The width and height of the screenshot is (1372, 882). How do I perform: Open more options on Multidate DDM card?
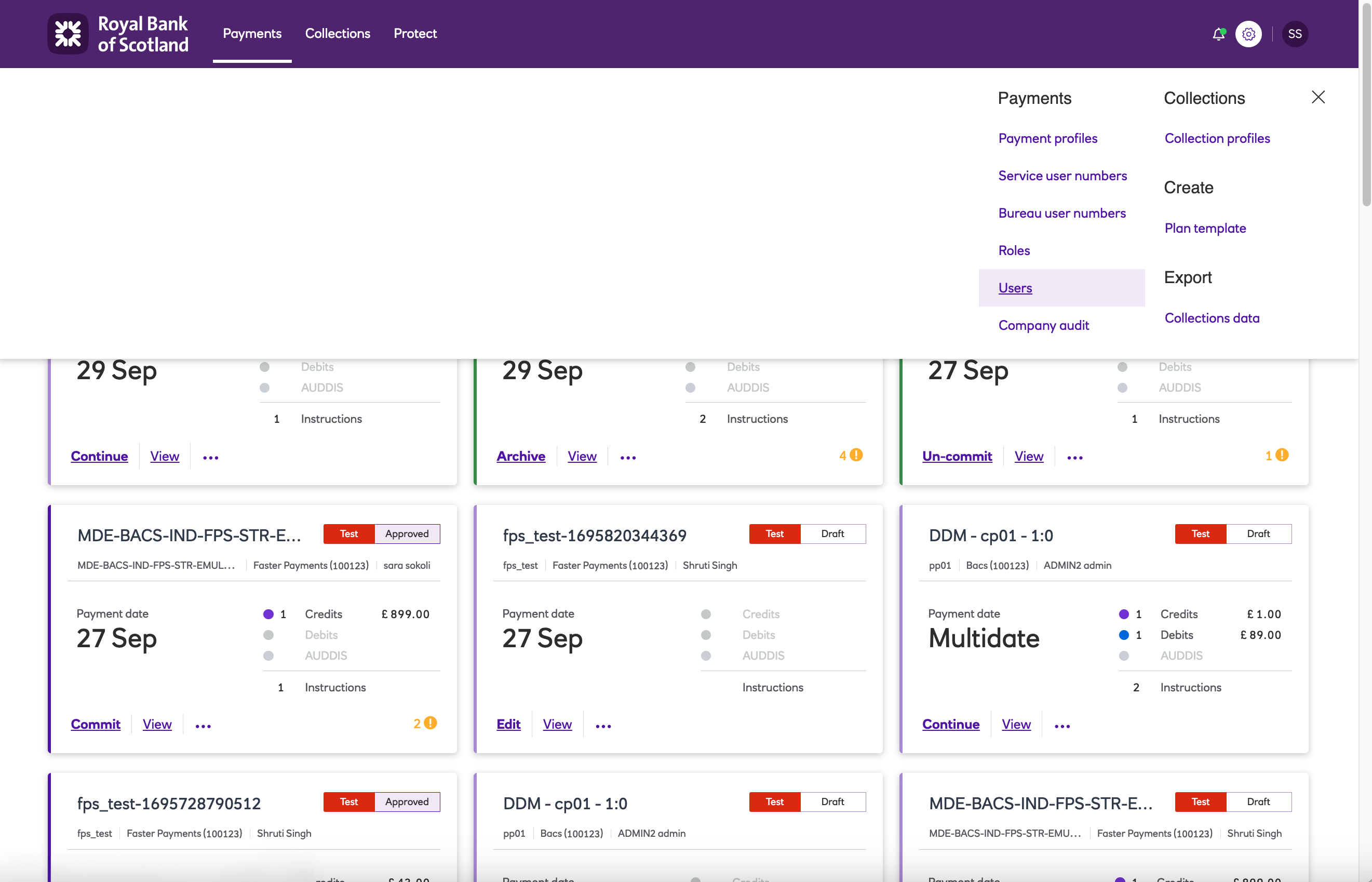(x=1061, y=725)
